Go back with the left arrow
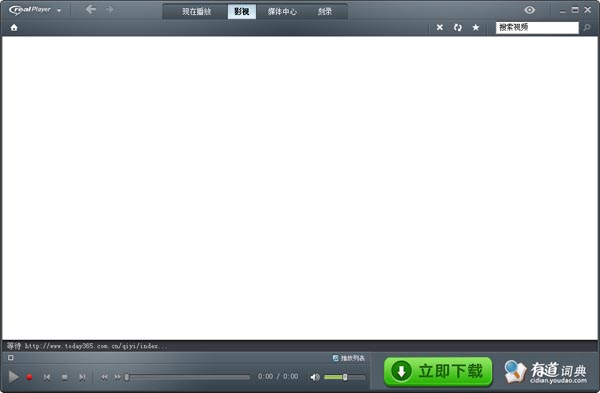The height and width of the screenshot is (393, 600). tap(91, 9)
